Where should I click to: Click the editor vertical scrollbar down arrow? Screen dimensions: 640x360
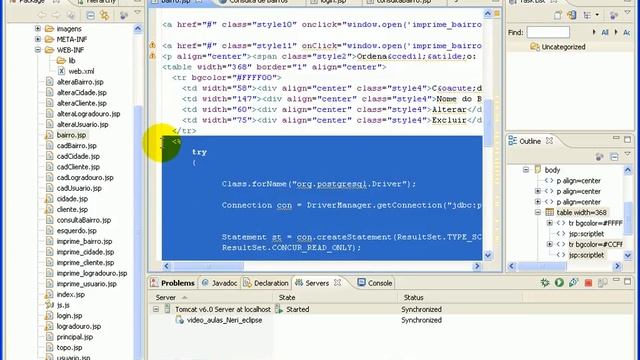tap(488, 255)
